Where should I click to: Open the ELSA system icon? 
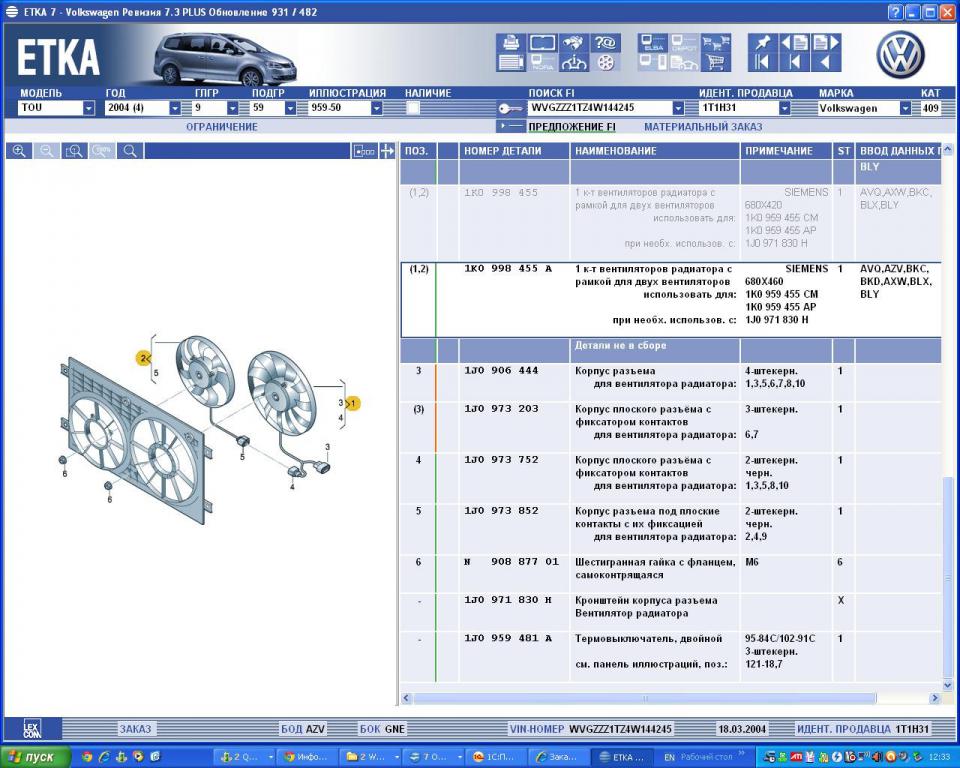[x=653, y=42]
